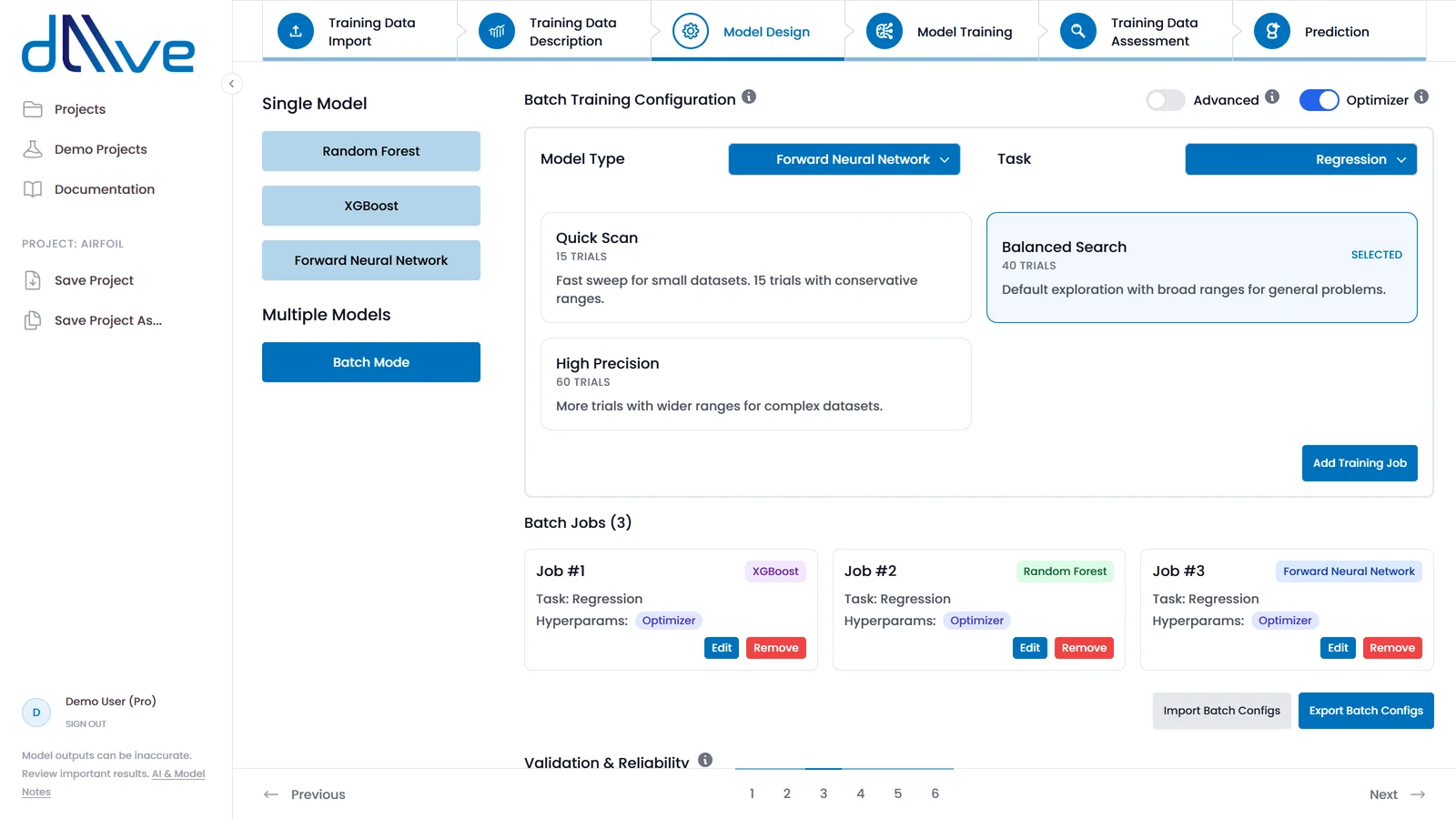
Task: Click the Prediction step icon
Action: (1272, 31)
